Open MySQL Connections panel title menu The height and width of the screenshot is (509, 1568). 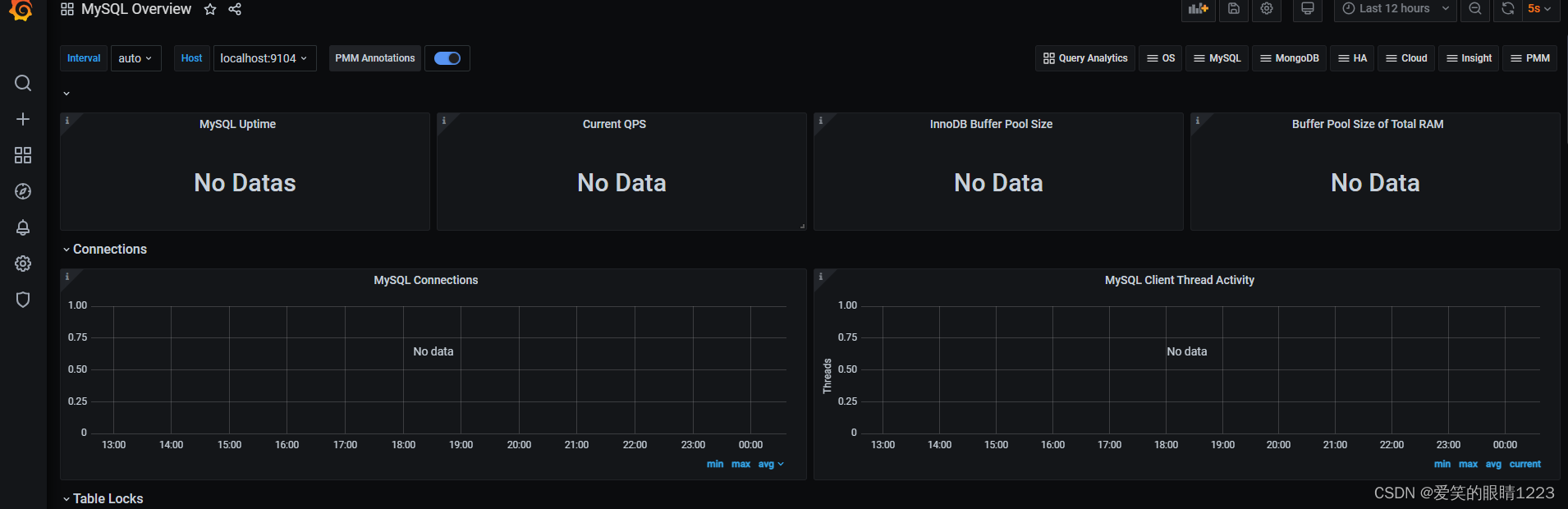click(425, 280)
